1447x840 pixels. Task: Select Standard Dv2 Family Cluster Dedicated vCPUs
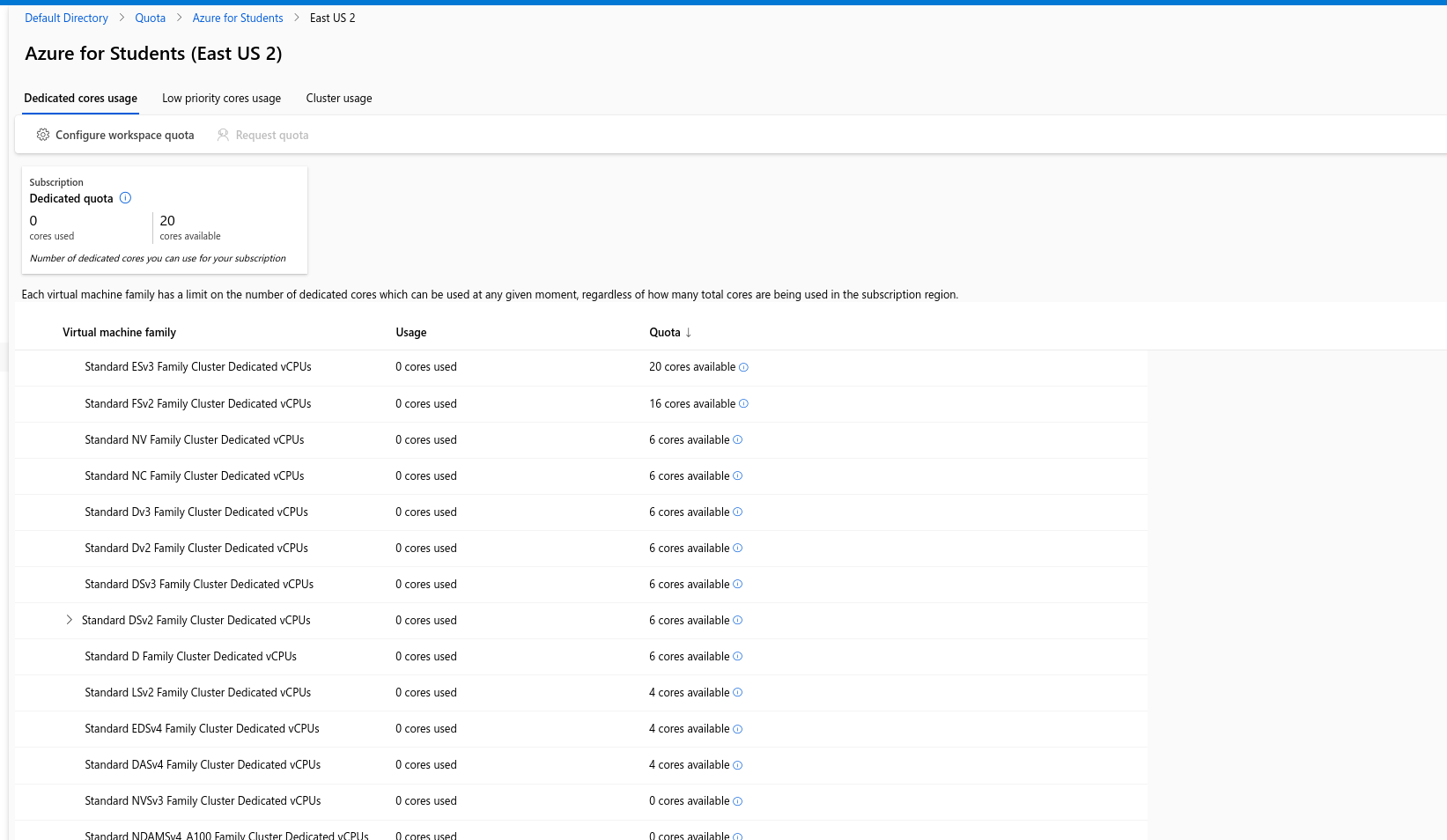[x=196, y=548]
